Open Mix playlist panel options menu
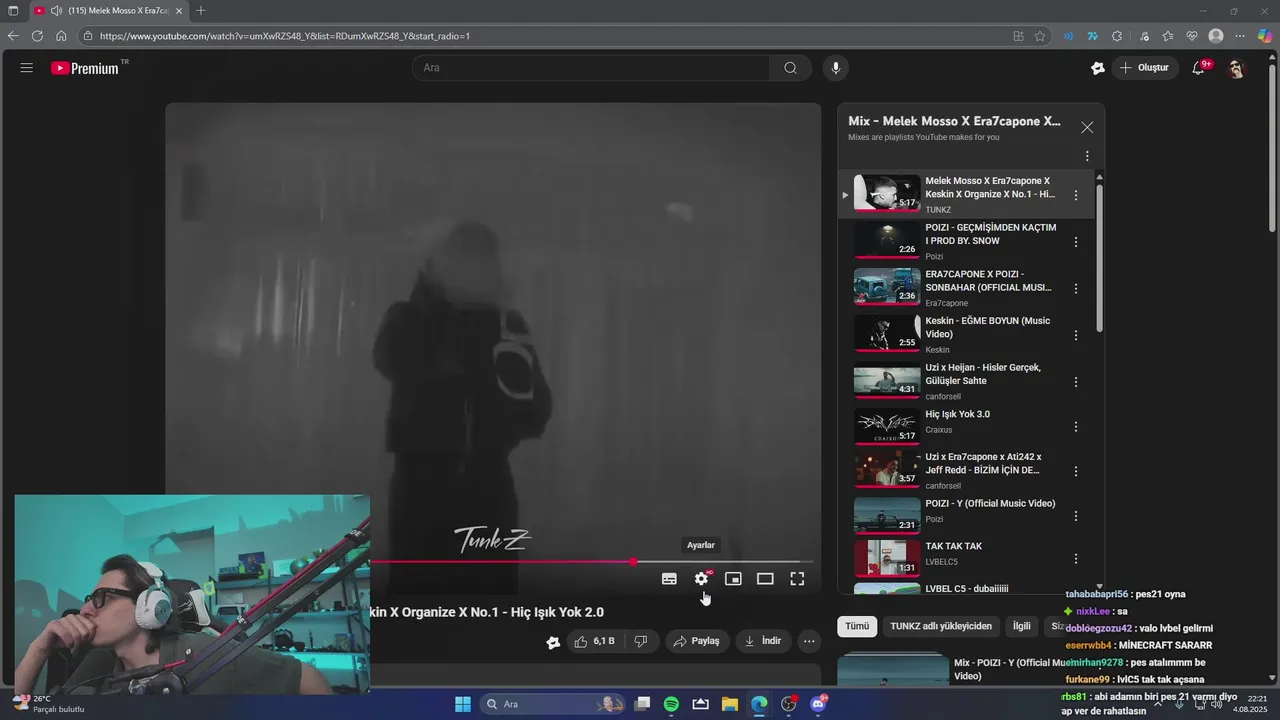 click(1087, 156)
